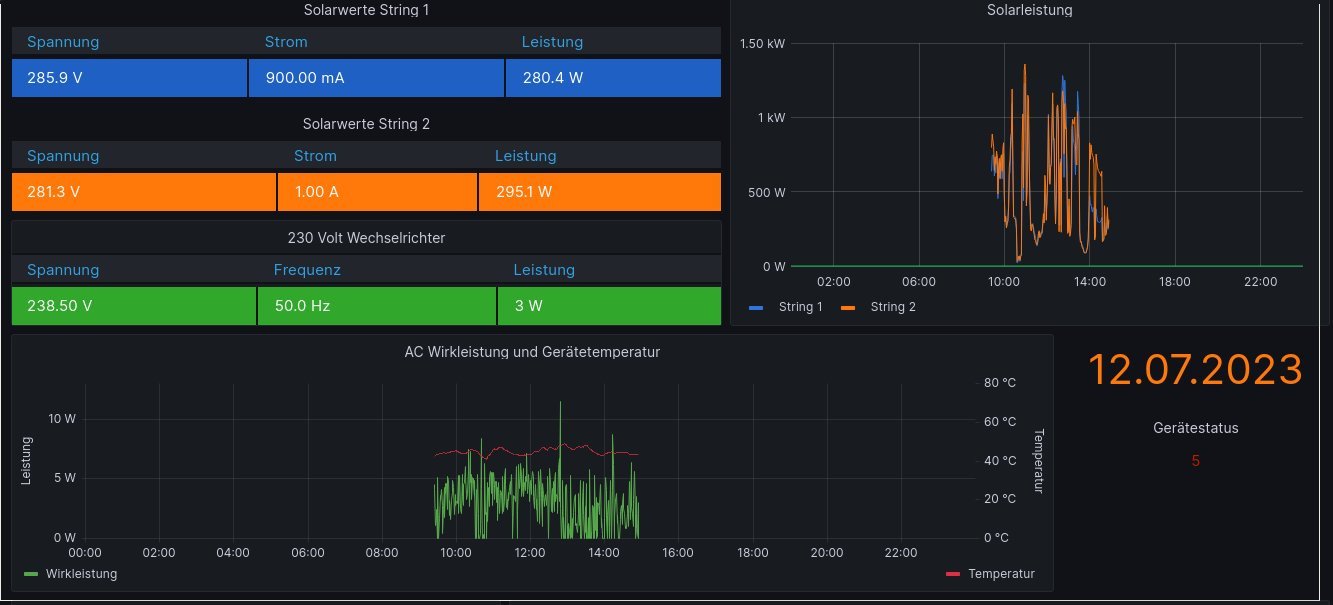The height and width of the screenshot is (605, 1333).
Task: Click the green Wirkleistung legend color swatch
Action: click(x=31, y=574)
